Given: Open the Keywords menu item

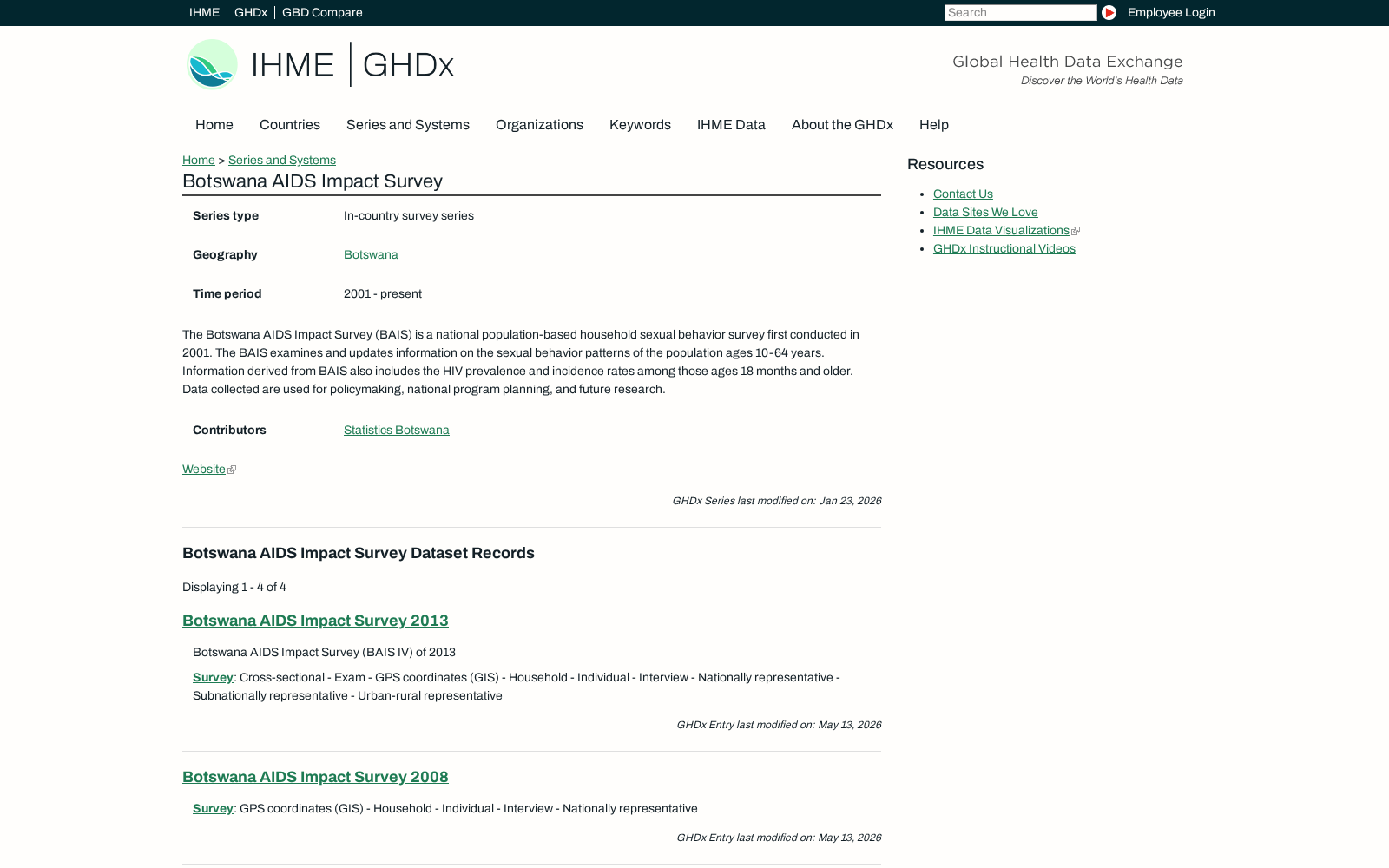Looking at the screenshot, I should [x=640, y=125].
